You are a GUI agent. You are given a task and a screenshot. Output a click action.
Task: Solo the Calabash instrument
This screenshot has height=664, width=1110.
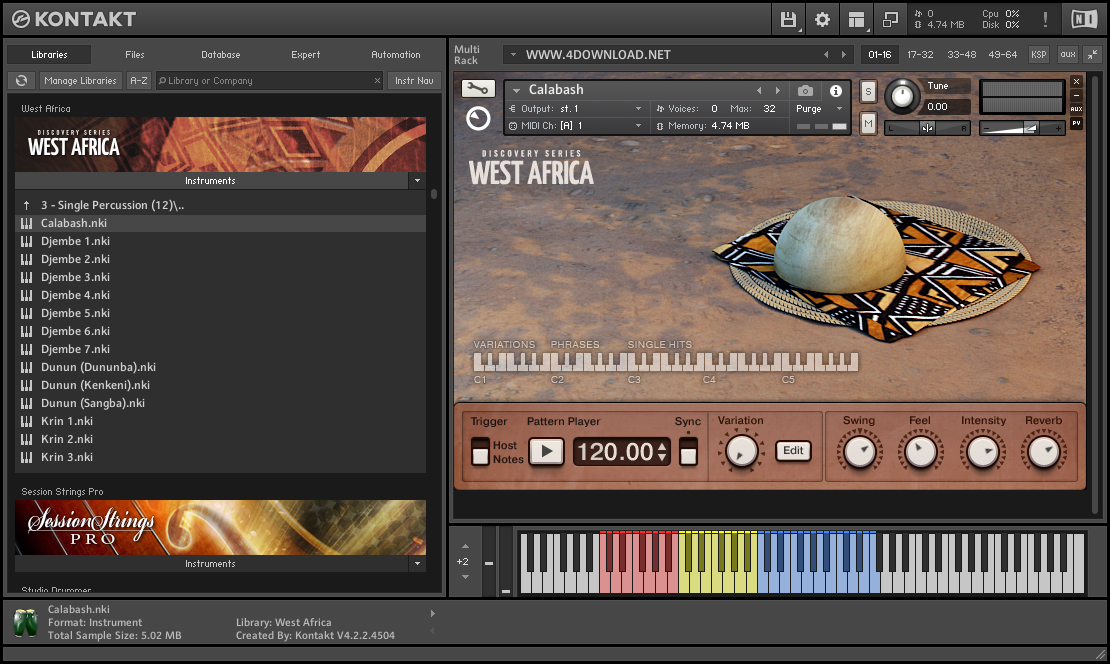869,91
